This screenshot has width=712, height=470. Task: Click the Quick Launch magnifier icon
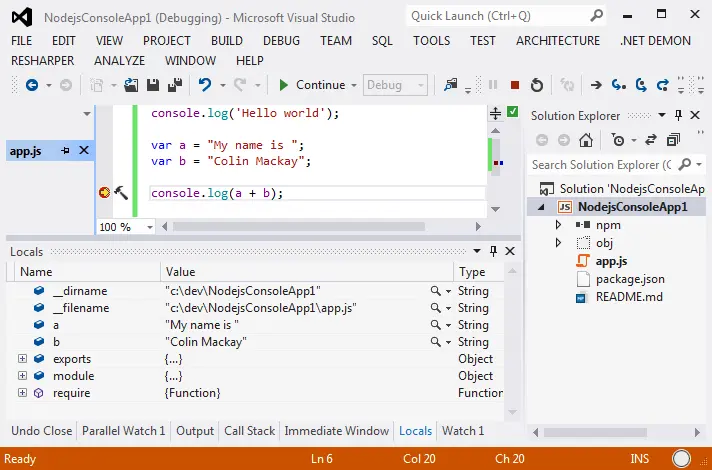tap(597, 15)
